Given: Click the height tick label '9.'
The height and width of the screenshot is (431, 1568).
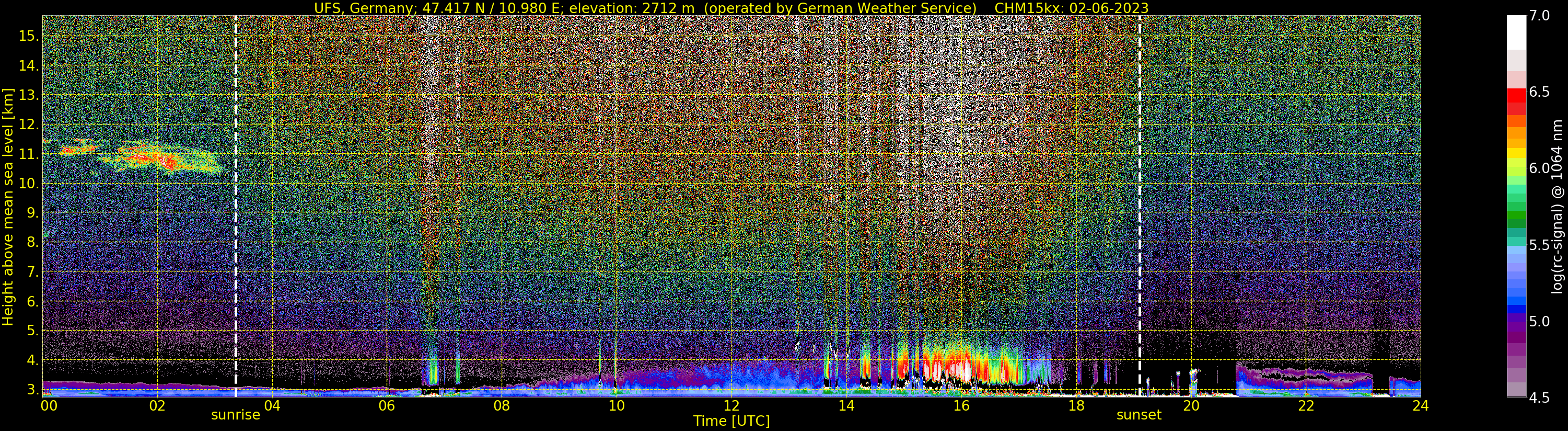Looking at the screenshot, I should (32, 213).
